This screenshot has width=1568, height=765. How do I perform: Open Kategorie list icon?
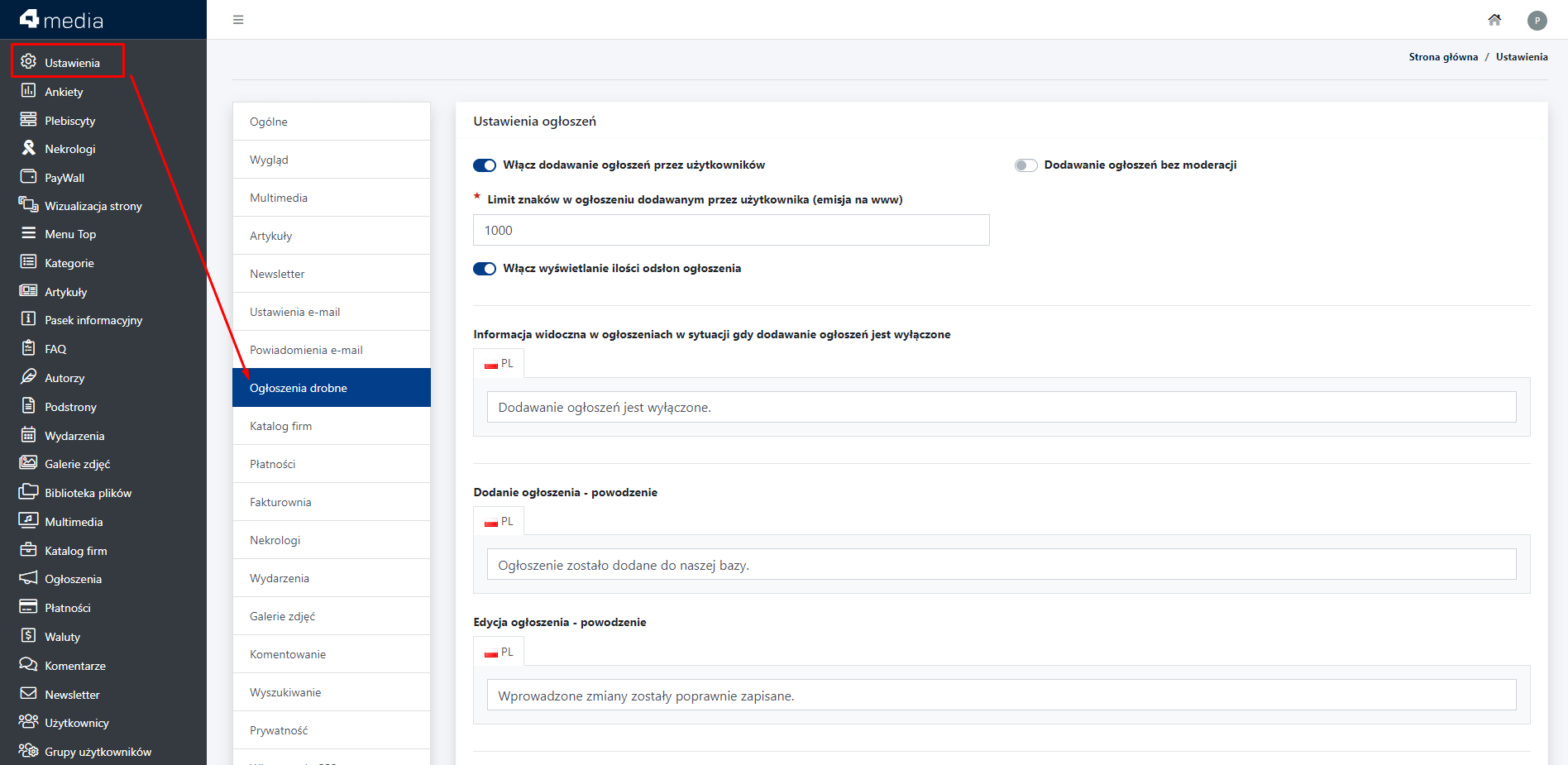28,262
